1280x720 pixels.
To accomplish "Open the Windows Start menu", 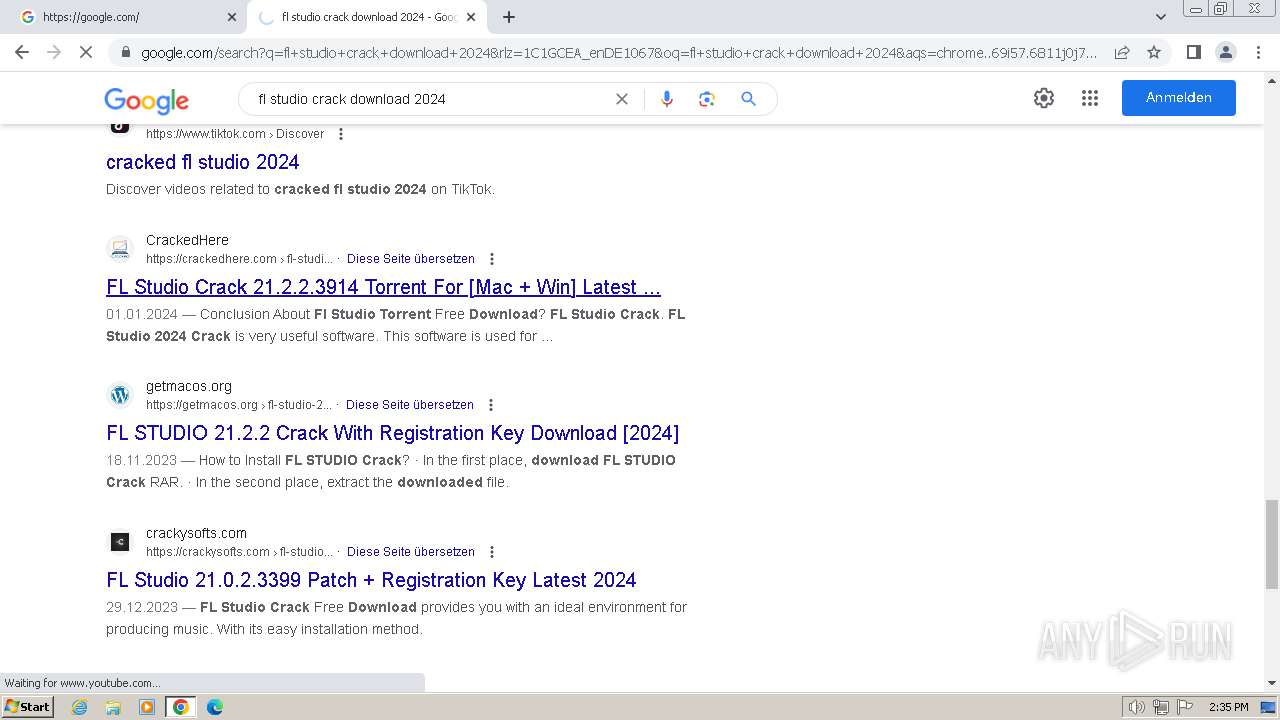I will pos(27,706).
